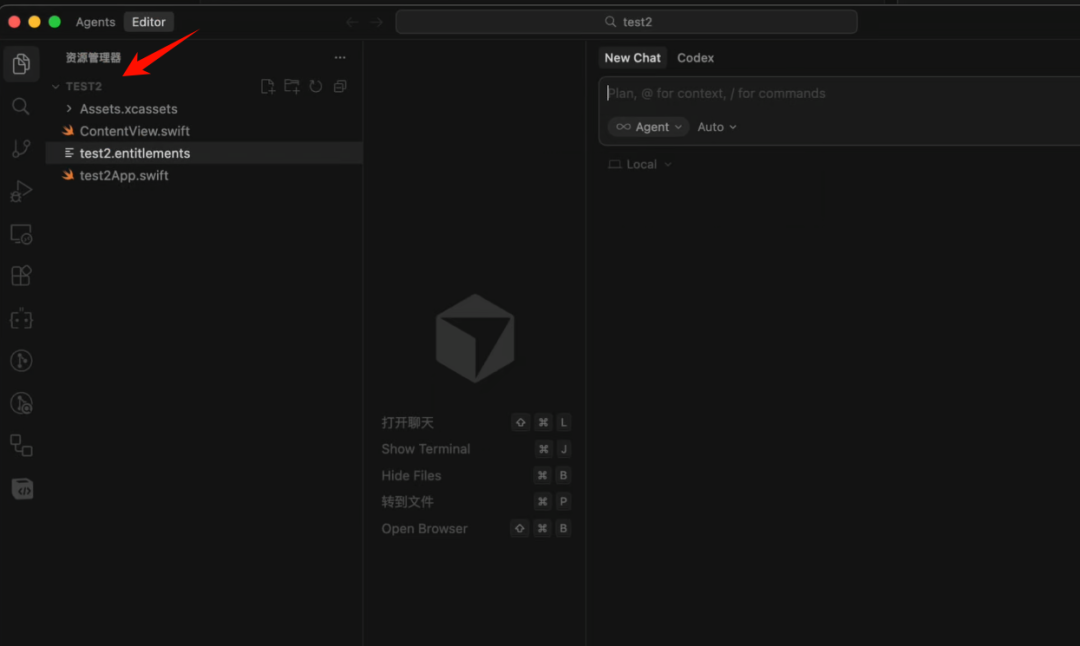Select the New Chat tab
Screen dimensions: 1080x646
pyautogui.click(x=632, y=58)
